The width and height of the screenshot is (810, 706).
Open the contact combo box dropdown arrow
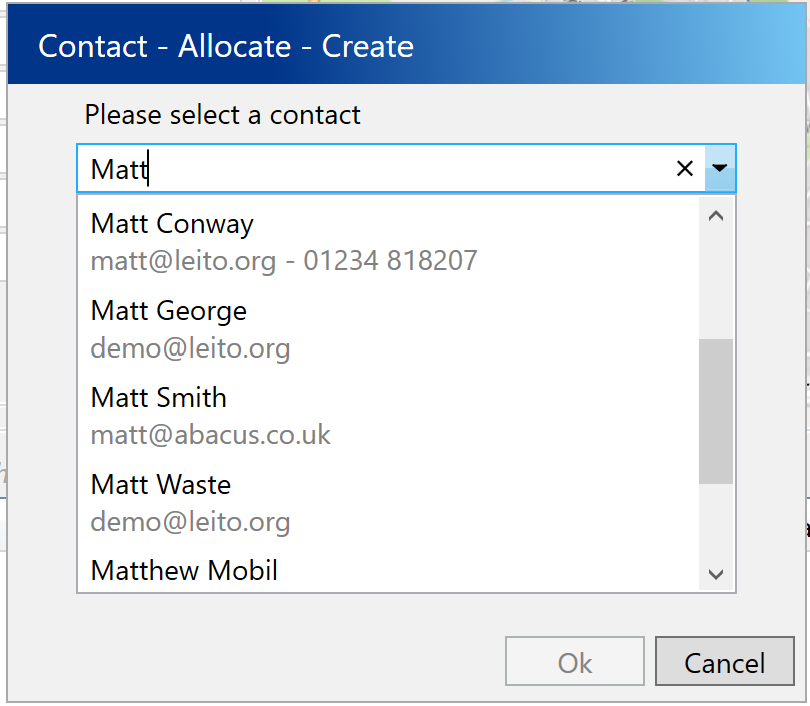tap(721, 169)
